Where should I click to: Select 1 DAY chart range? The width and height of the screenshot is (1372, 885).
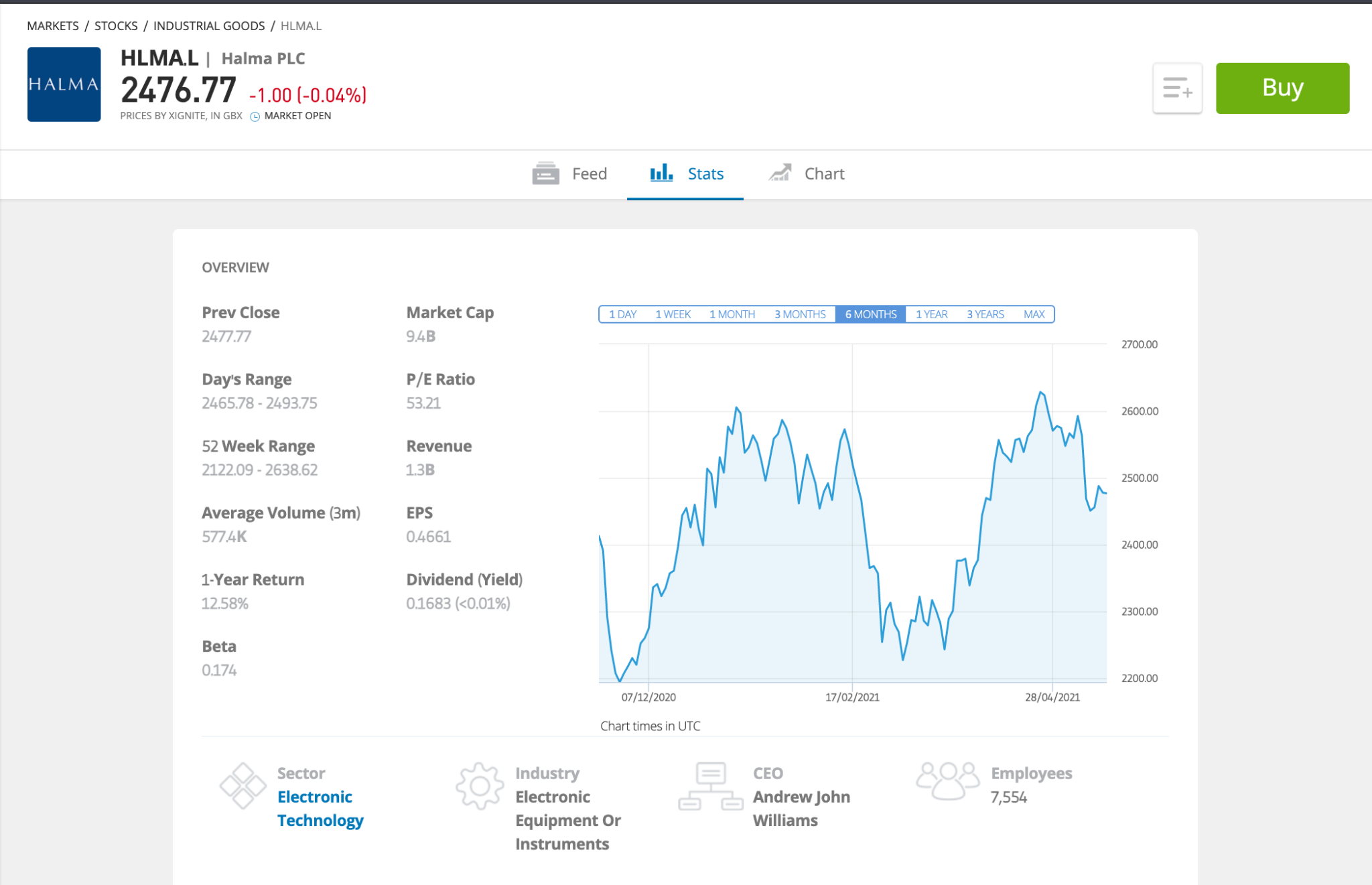pos(622,314)
